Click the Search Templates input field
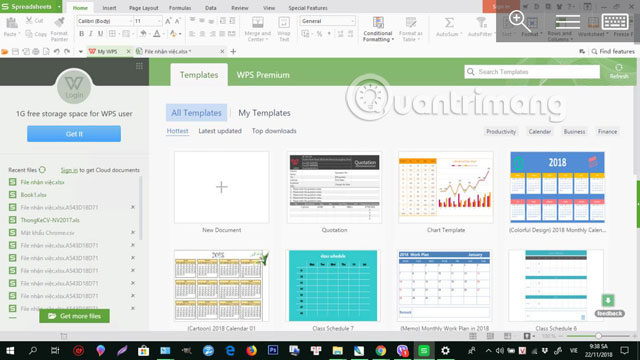The height and width of the screenshot is (360, 640). tap(532, 72)
